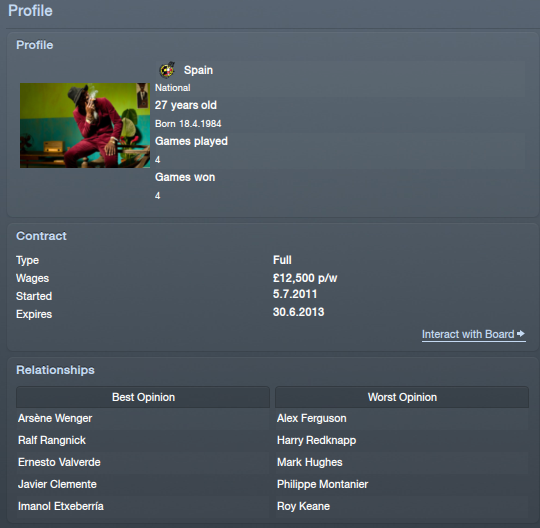Open the Interact with Board link
The height and width of the screenshot is (528, 540).
474,334
